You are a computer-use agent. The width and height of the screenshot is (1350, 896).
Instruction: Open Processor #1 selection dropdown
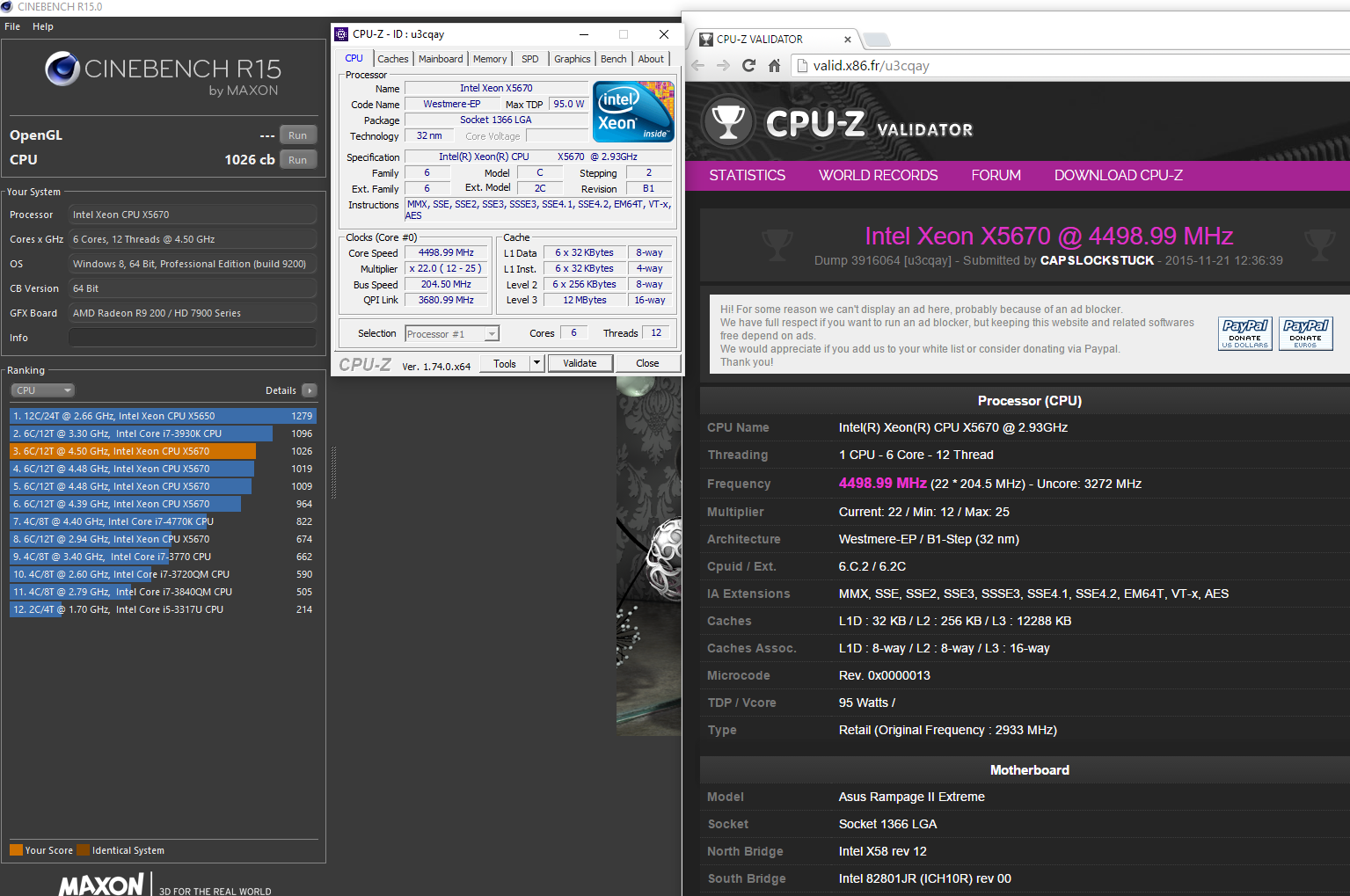click(452, 334)
